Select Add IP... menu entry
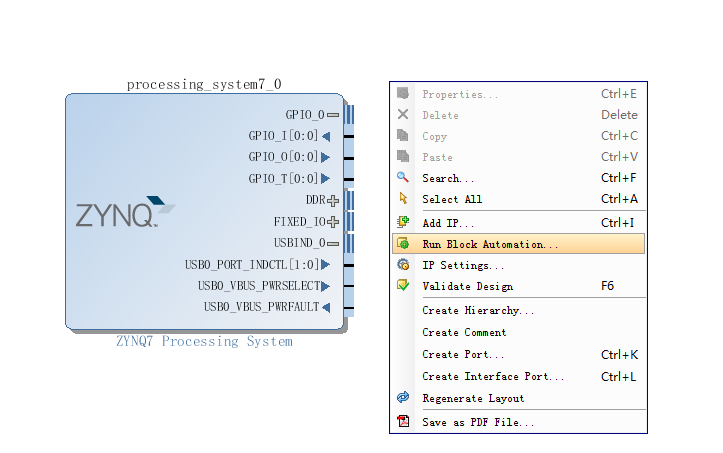723x453 pixels. 518,223
